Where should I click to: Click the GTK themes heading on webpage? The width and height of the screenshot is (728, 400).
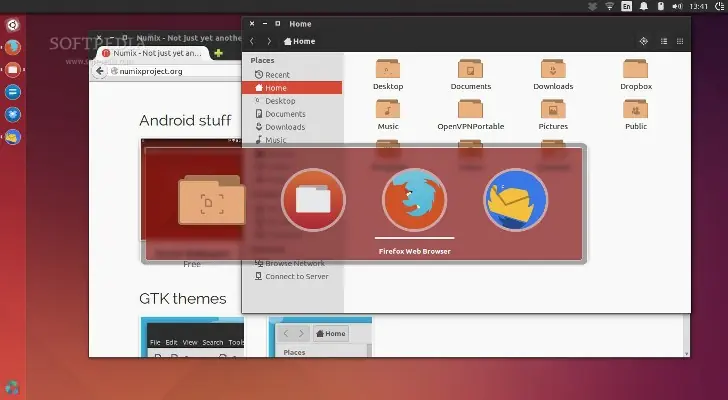click(182, 298)
